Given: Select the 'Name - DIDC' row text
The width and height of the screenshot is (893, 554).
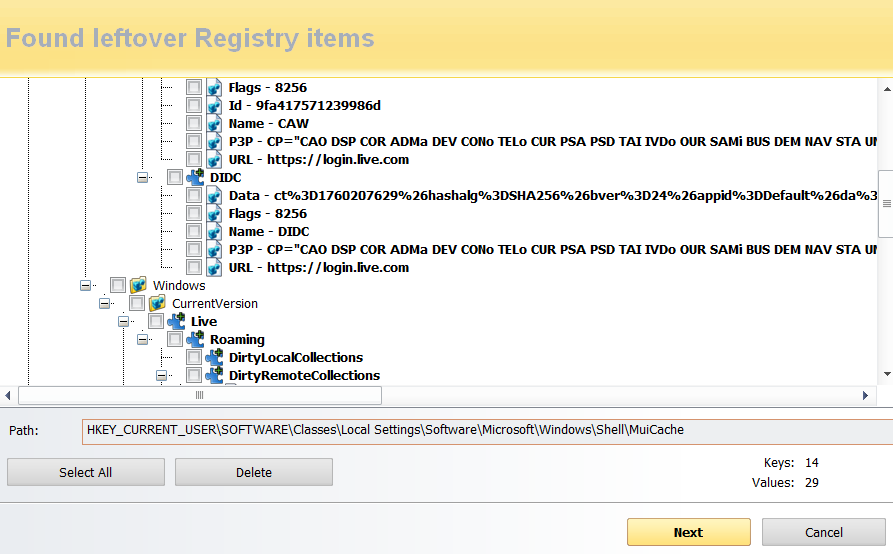Looking at the screenshot, I should [269, 232].
